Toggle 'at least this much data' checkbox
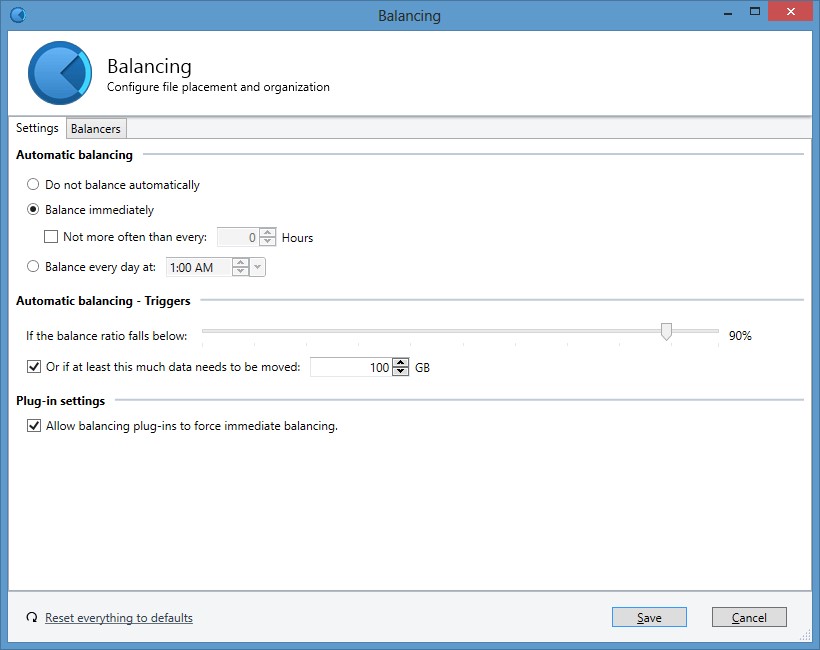Viewport: 820px width, 650px height. tap(35, 367)
